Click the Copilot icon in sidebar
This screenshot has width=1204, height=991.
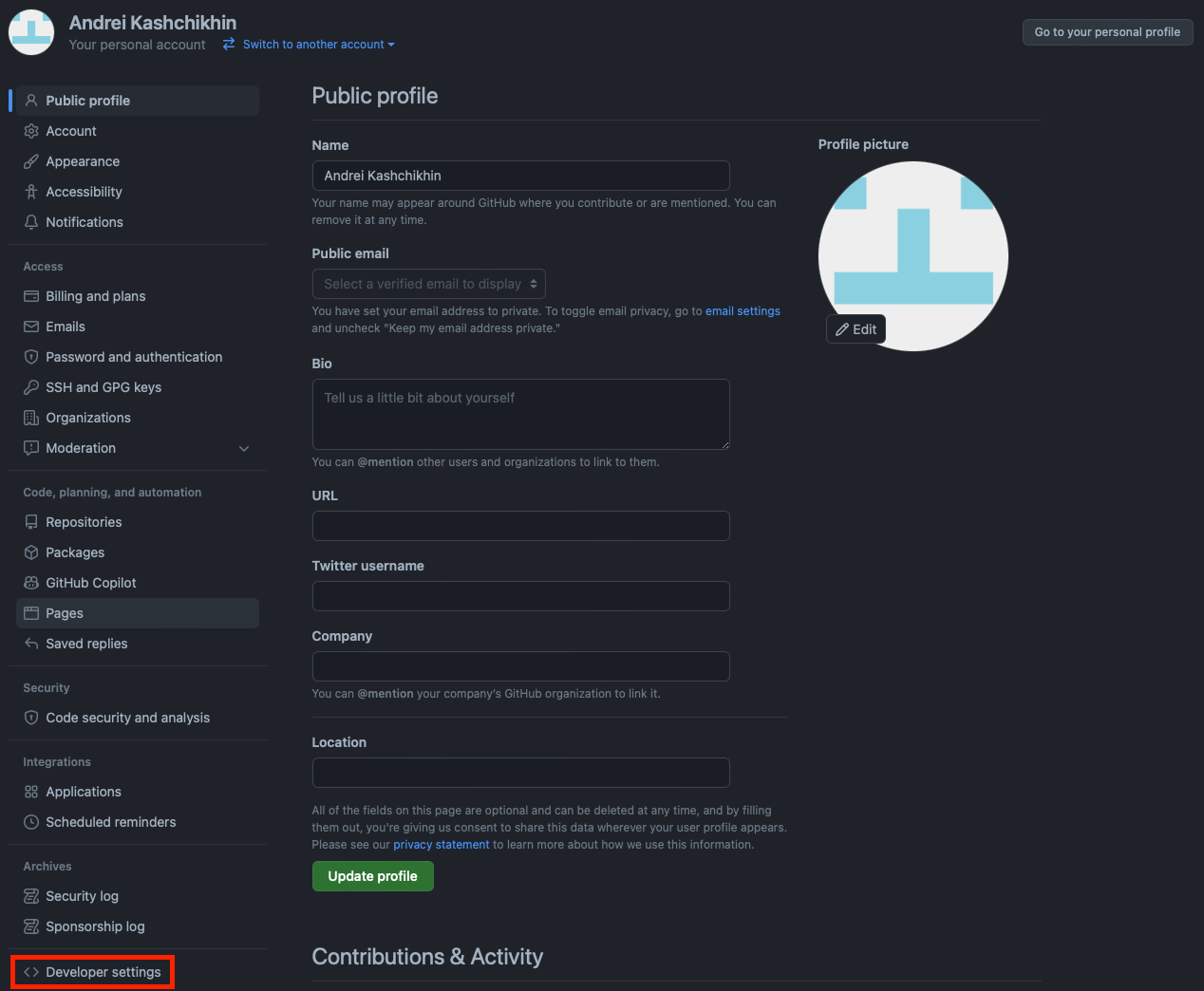point(31,583)
